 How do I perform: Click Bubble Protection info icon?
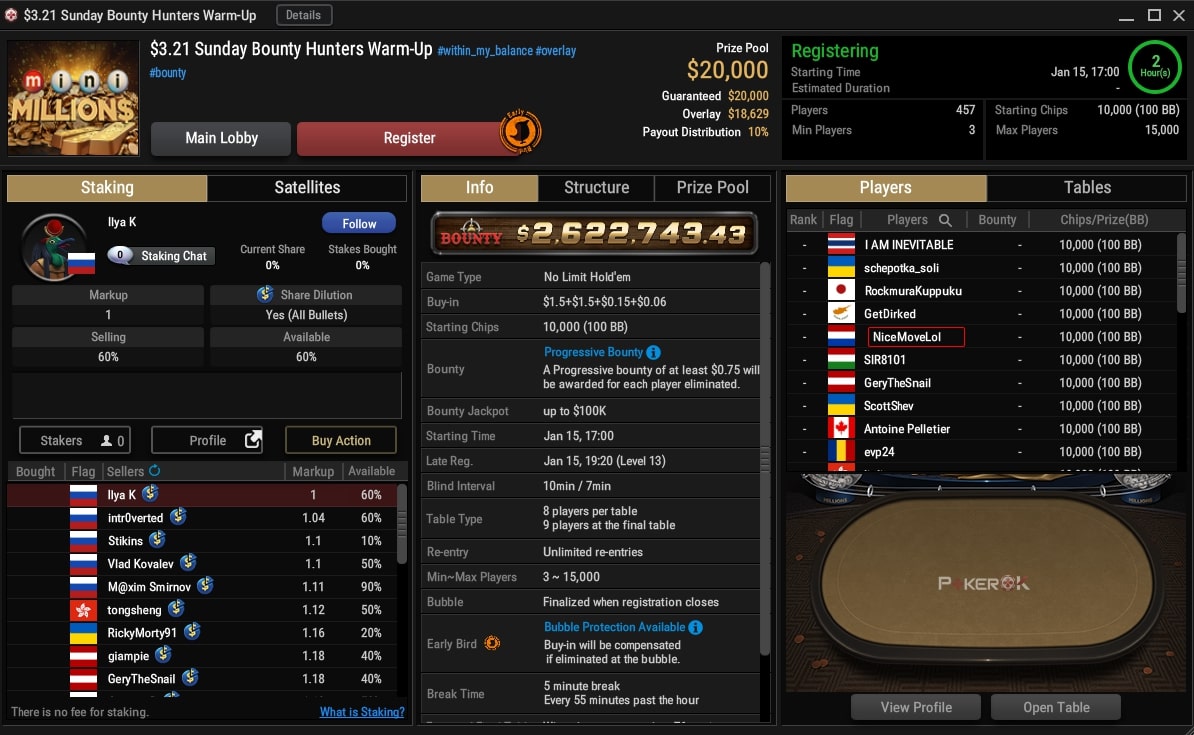click(x=695, y=628)
